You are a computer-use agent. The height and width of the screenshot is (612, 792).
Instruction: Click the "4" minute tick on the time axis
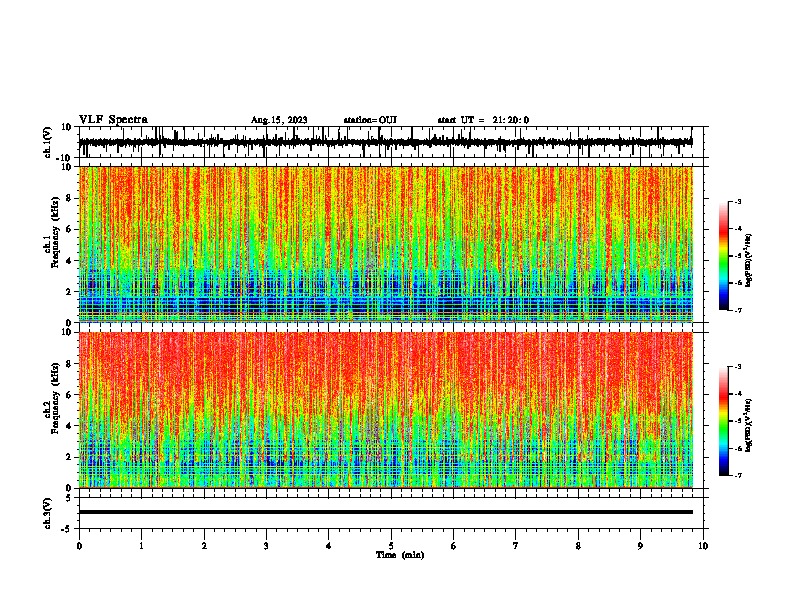pyautogui.click(x=329, y=546)
